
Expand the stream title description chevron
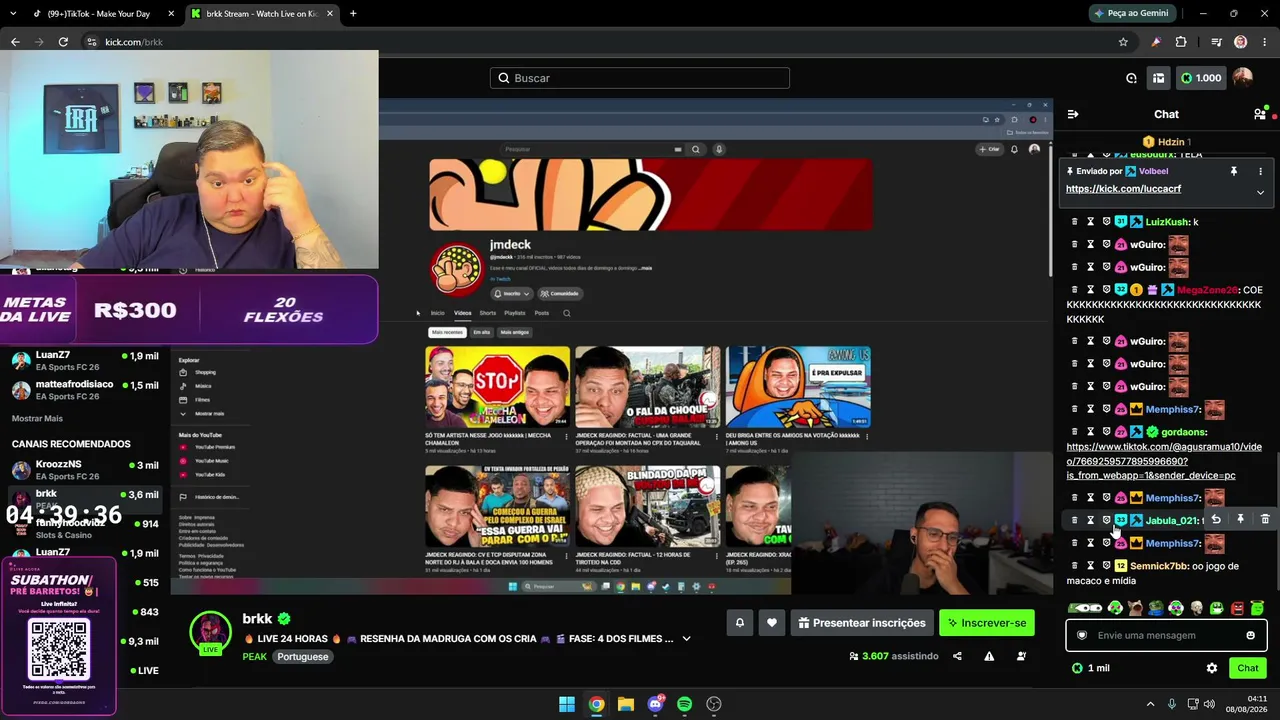coord(686,638)
